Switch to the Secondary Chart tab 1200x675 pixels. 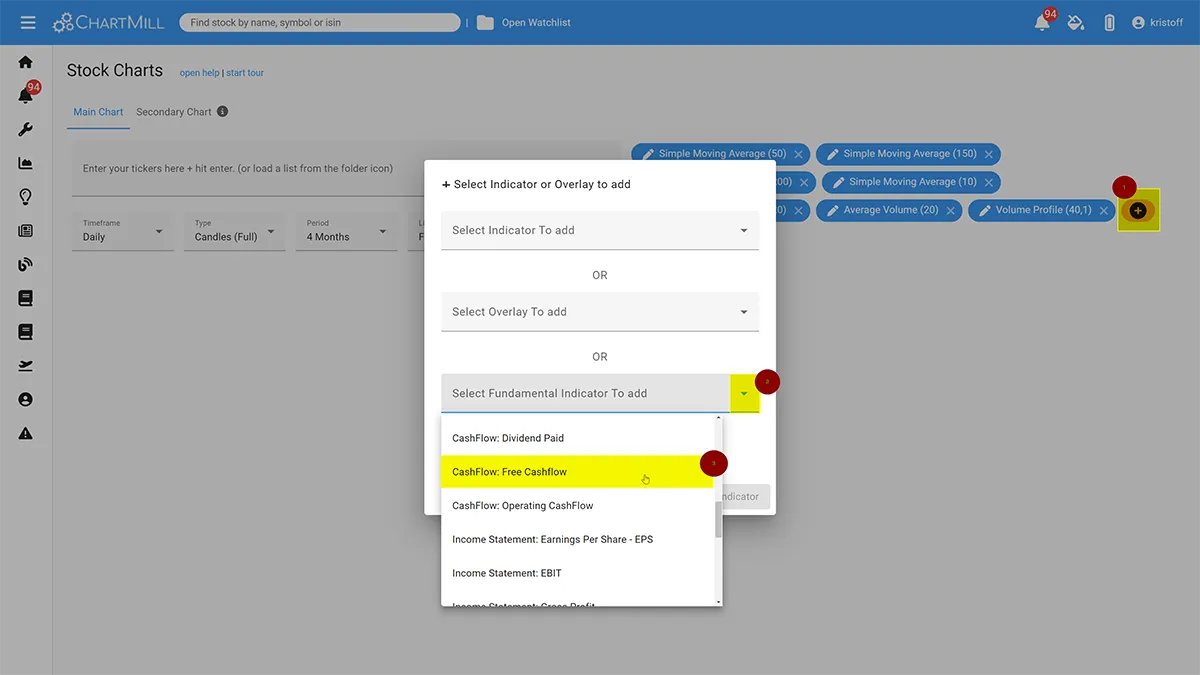[x=174, y=112]
